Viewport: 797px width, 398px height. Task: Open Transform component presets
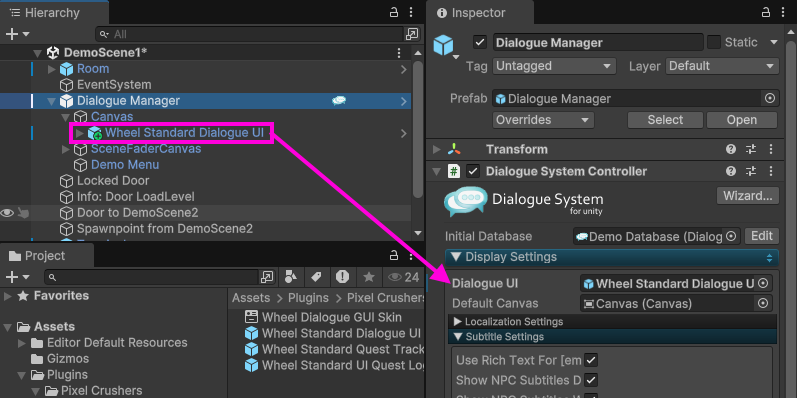click(751, 149)
